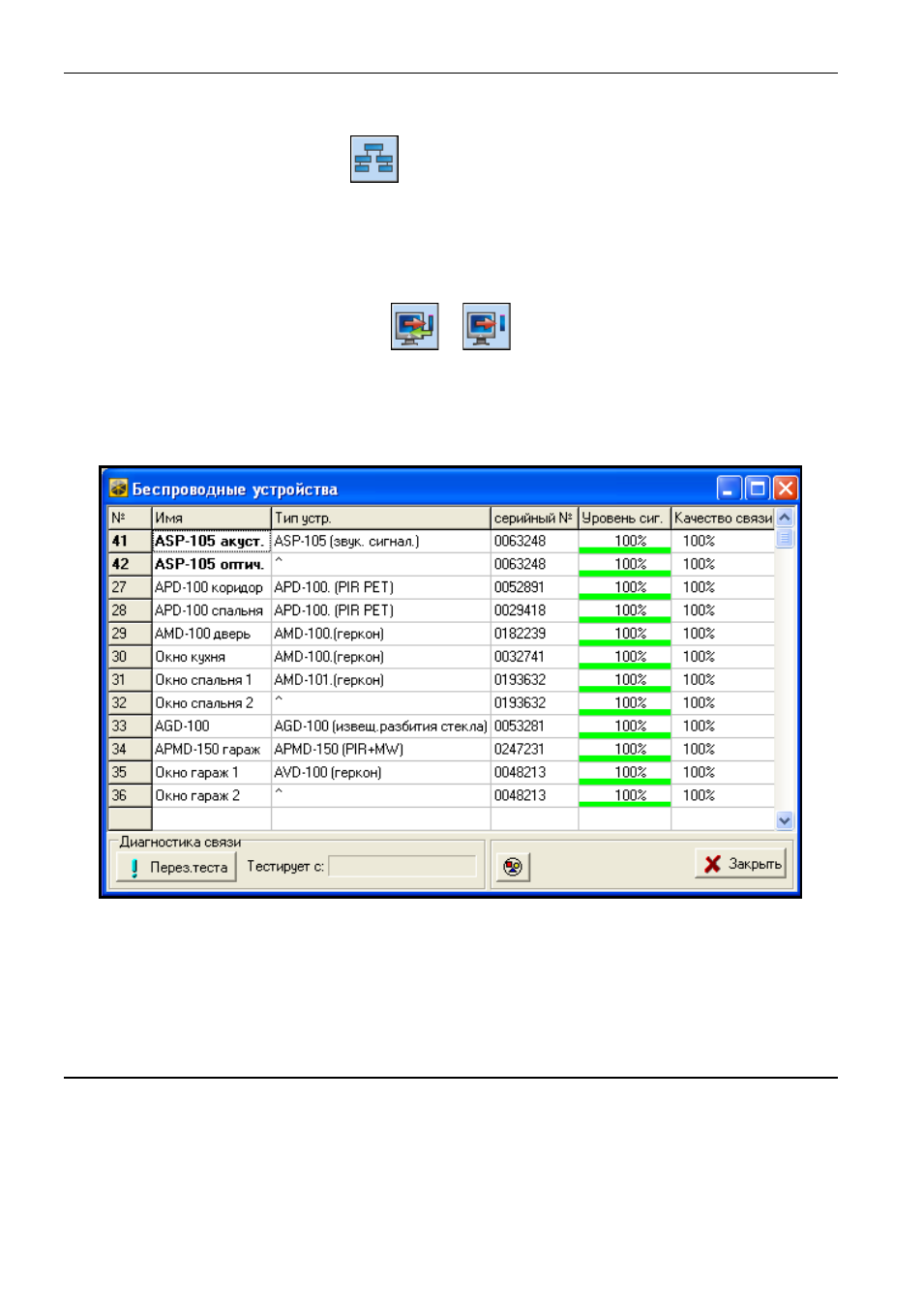Click the scrollbar thumb in the device table
Screen dimensions: 924x1306
coord(785,538)
